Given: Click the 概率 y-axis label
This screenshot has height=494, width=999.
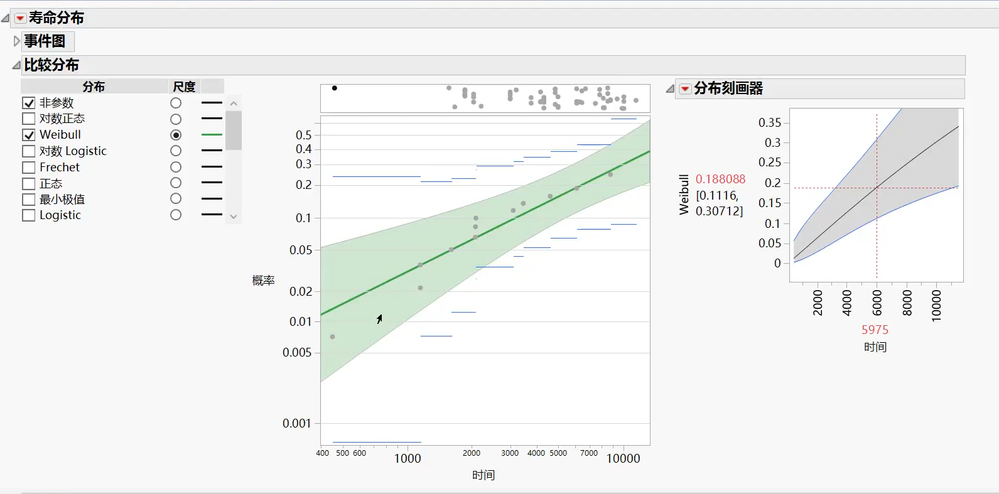Looking at the screenshot, I should coord(263,280).
